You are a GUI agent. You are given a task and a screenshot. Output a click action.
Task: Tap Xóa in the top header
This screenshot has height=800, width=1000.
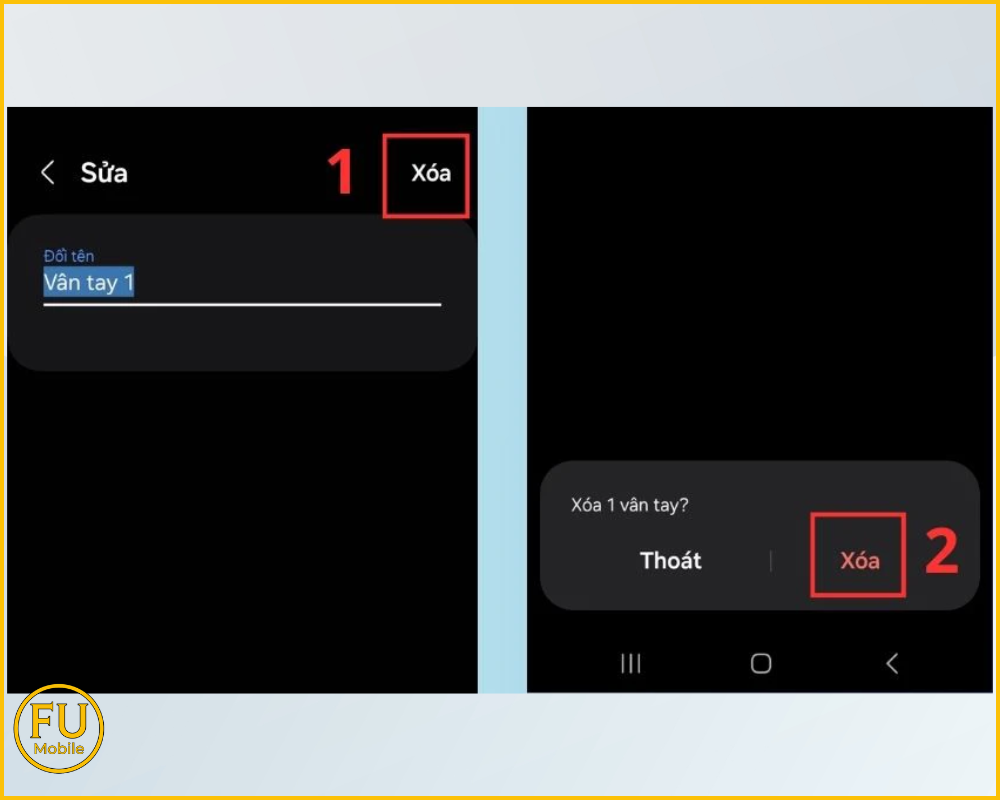pyautogui.click(x=430, y=174)
